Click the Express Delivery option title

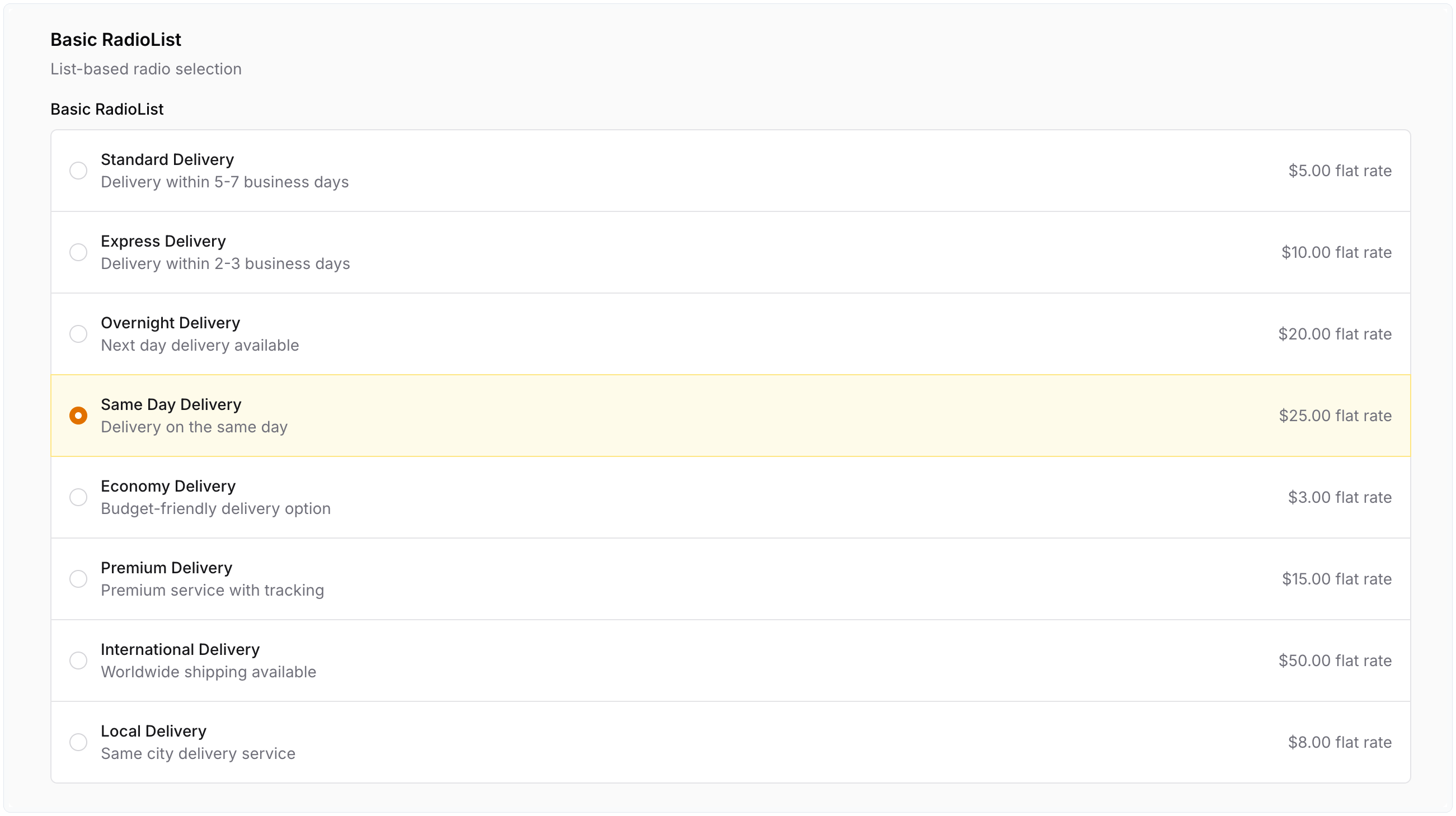tap(163, 241)
